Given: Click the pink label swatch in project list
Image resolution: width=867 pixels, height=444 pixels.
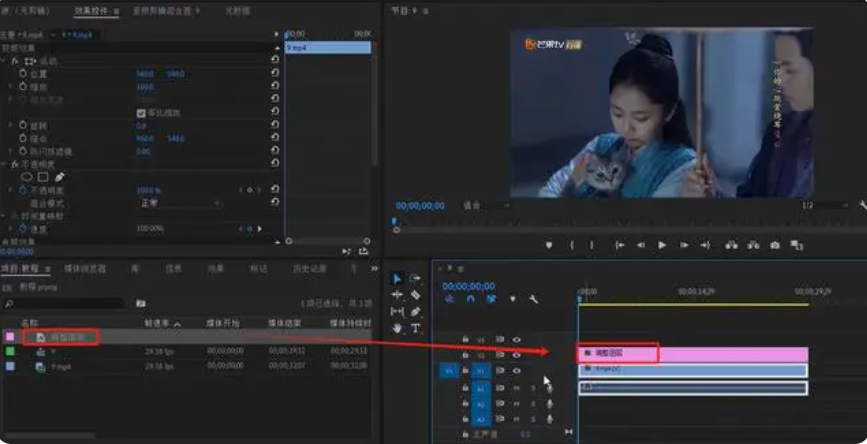Looking at the screenshot, I should [10, 338].
